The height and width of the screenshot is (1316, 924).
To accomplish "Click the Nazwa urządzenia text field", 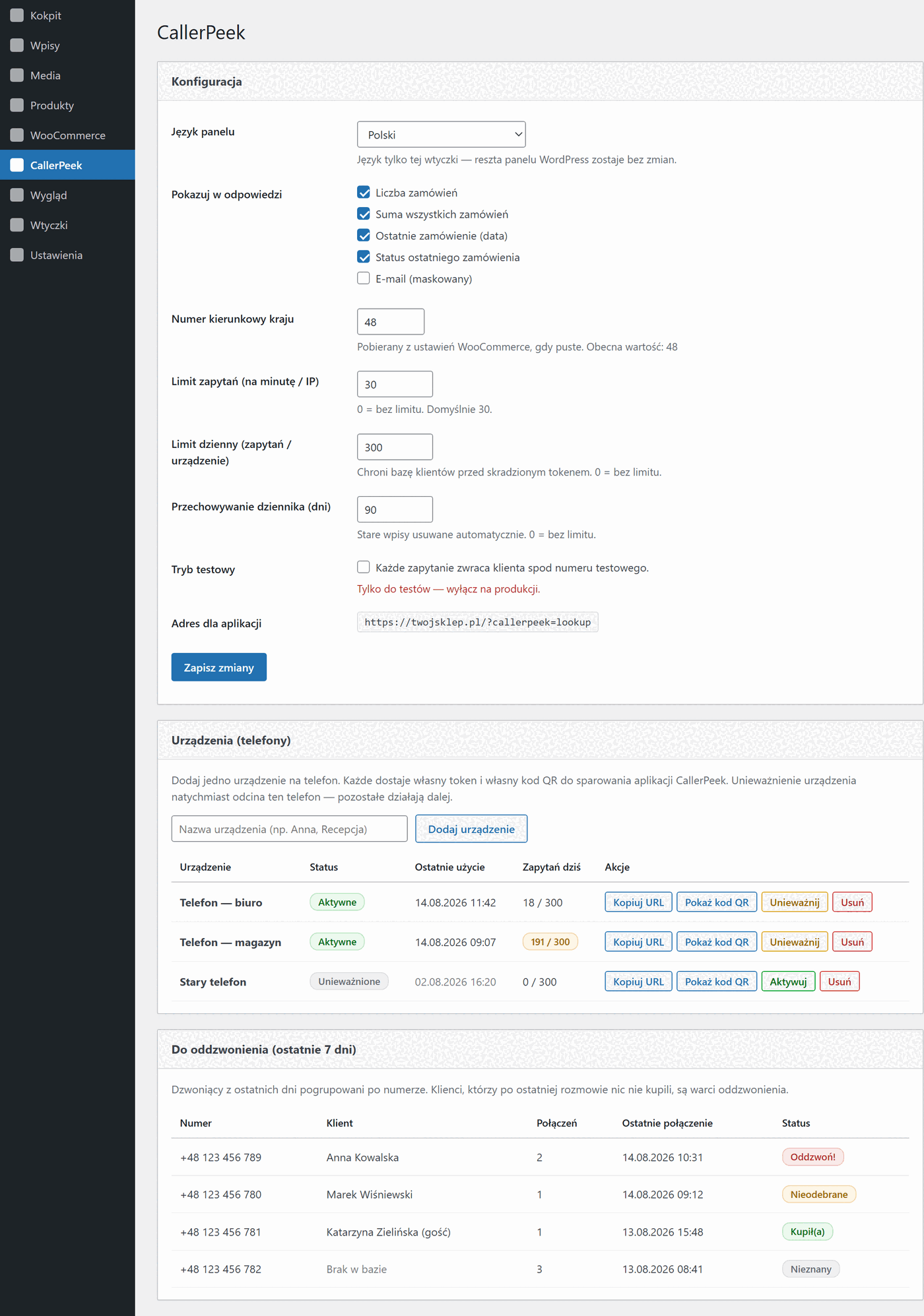I will point(290,829).
